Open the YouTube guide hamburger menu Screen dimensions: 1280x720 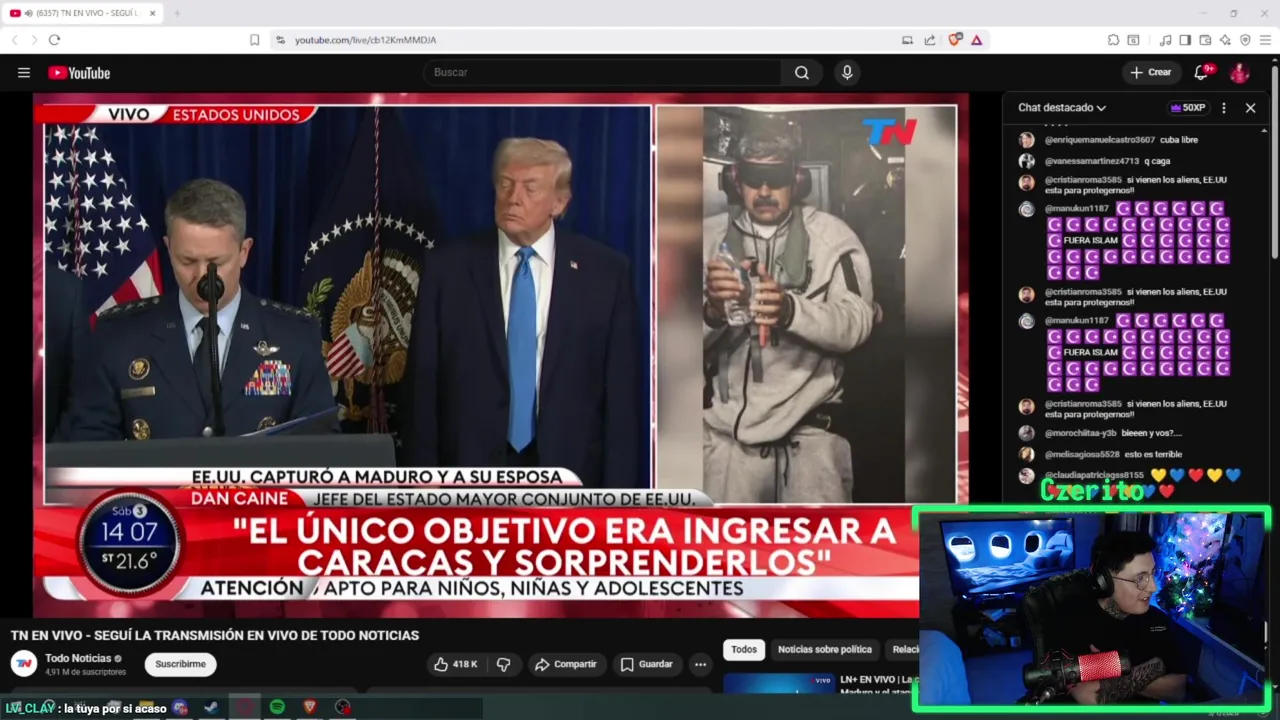(x=24, y=72)
